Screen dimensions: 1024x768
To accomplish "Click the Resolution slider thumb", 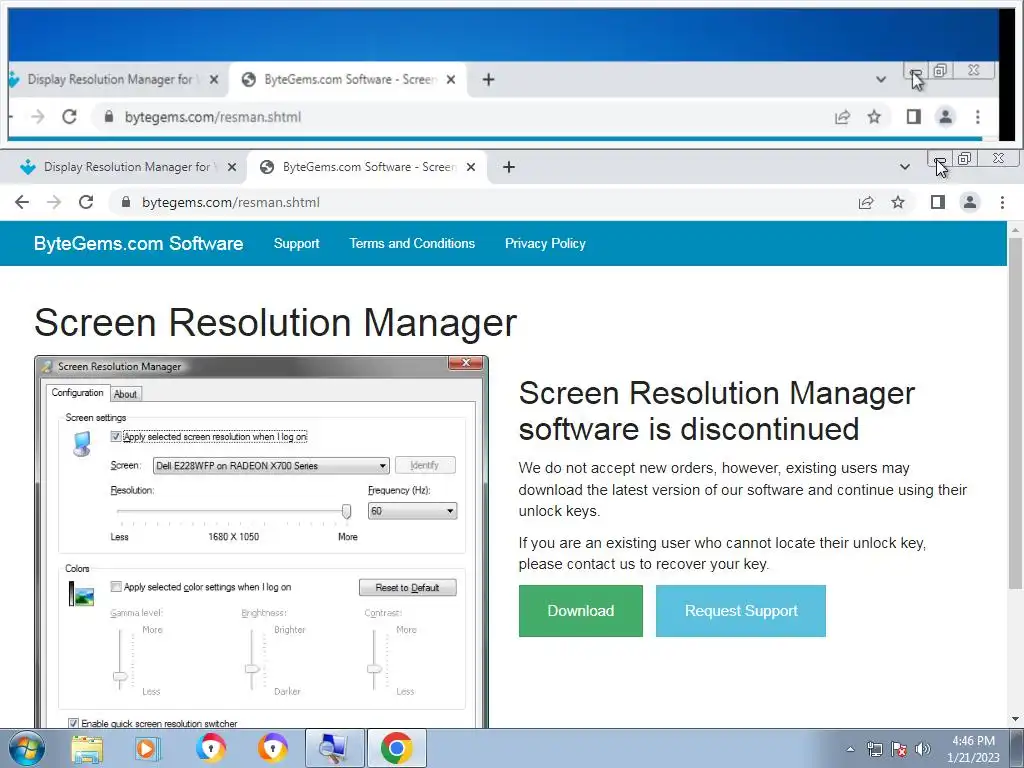I will point(346,511).
